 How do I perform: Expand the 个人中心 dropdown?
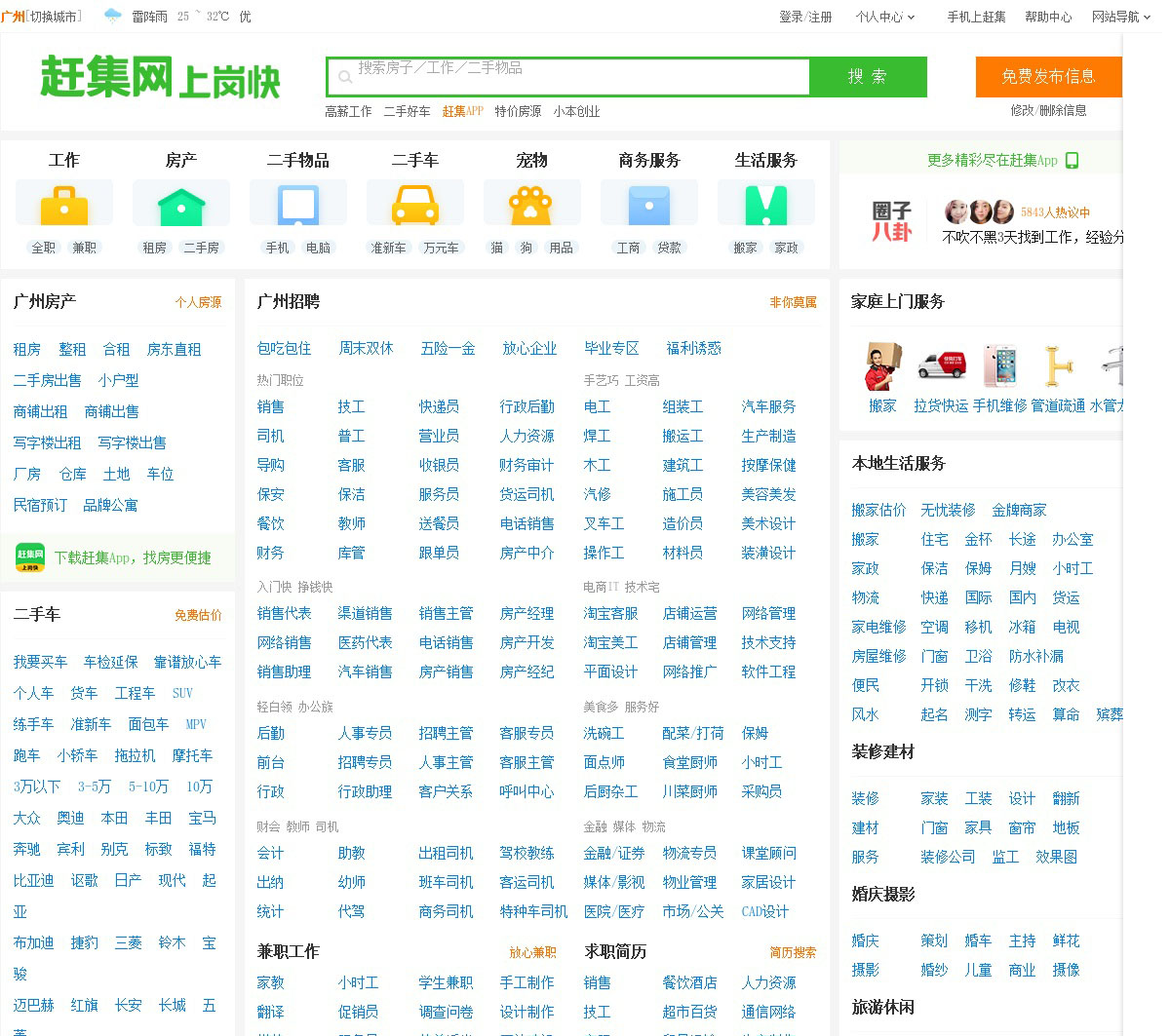(885, 17)
